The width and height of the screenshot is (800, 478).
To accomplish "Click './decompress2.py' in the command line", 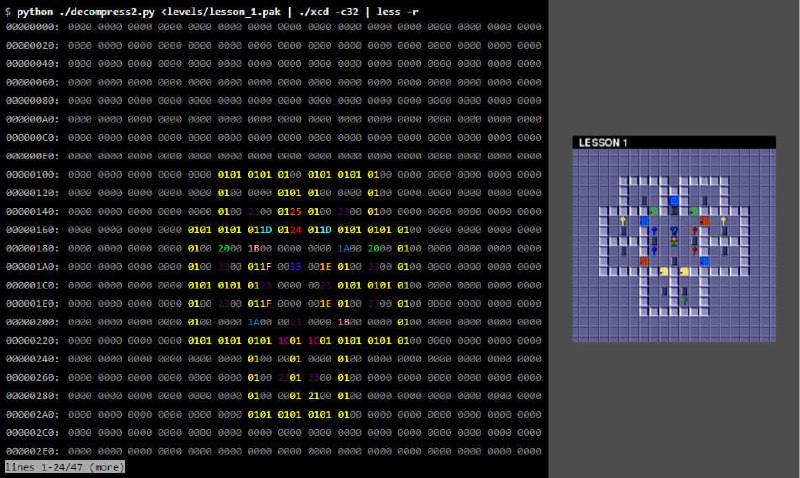I will (107, 12).
